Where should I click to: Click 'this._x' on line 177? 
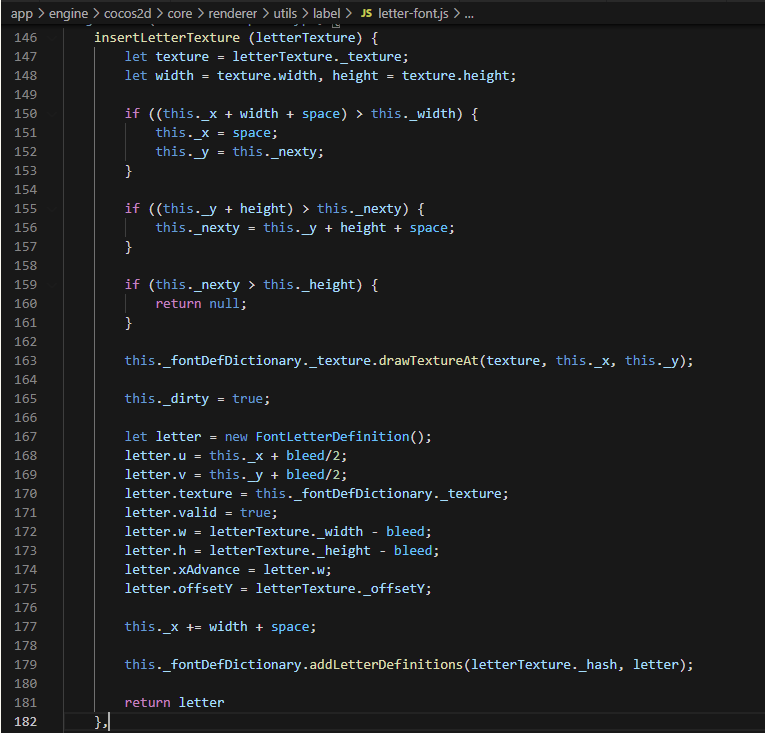pos(152,627)
